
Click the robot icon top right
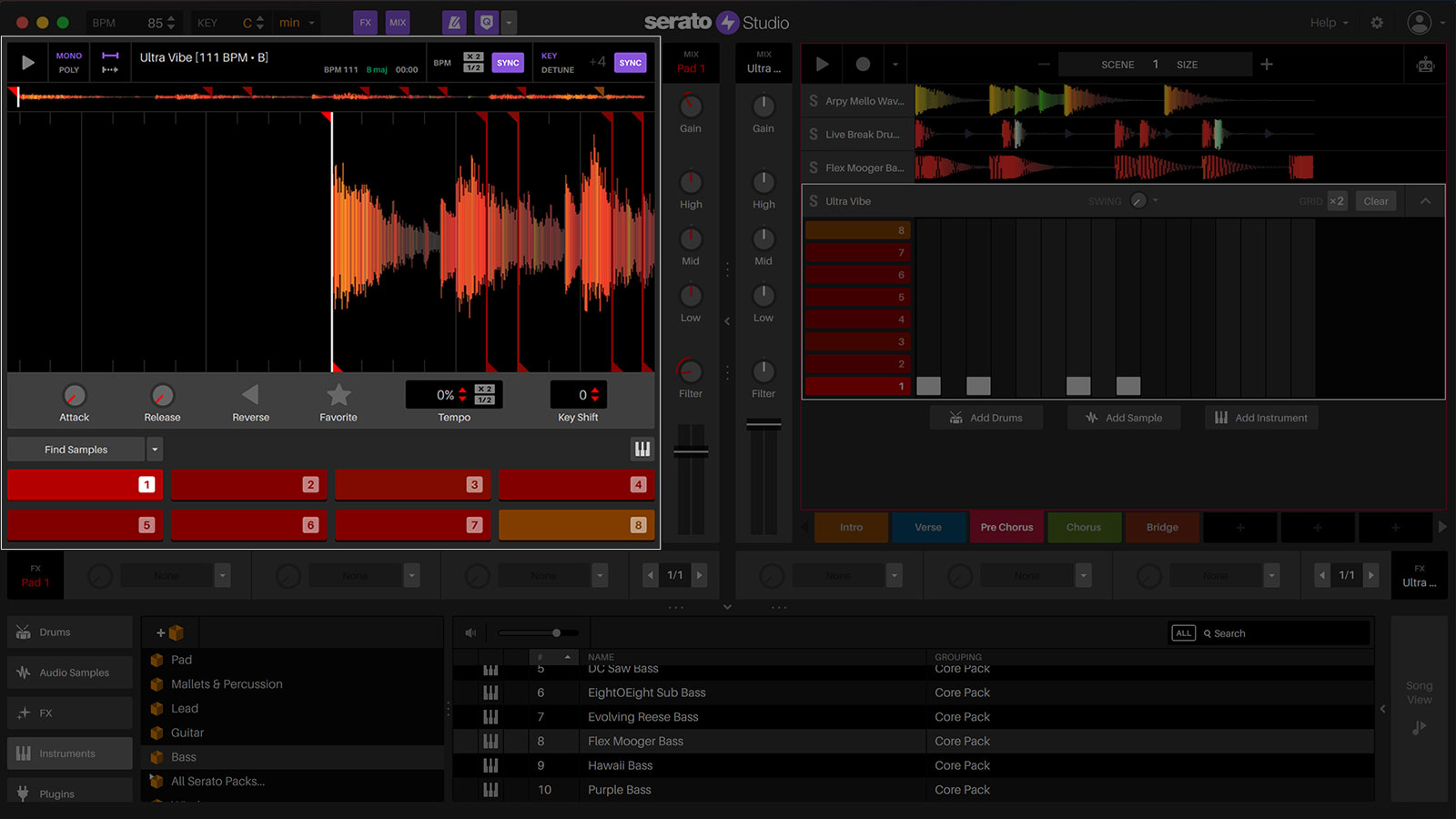click(1425, 65)
